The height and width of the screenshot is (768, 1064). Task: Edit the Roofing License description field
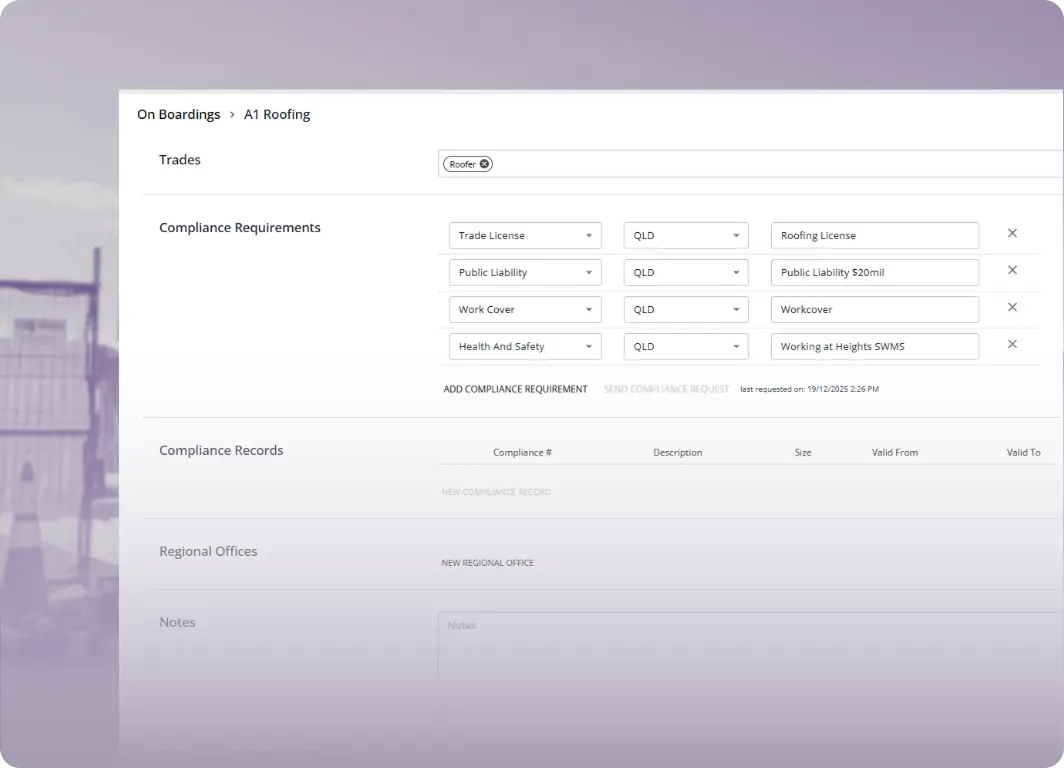[x=874, y=236]
